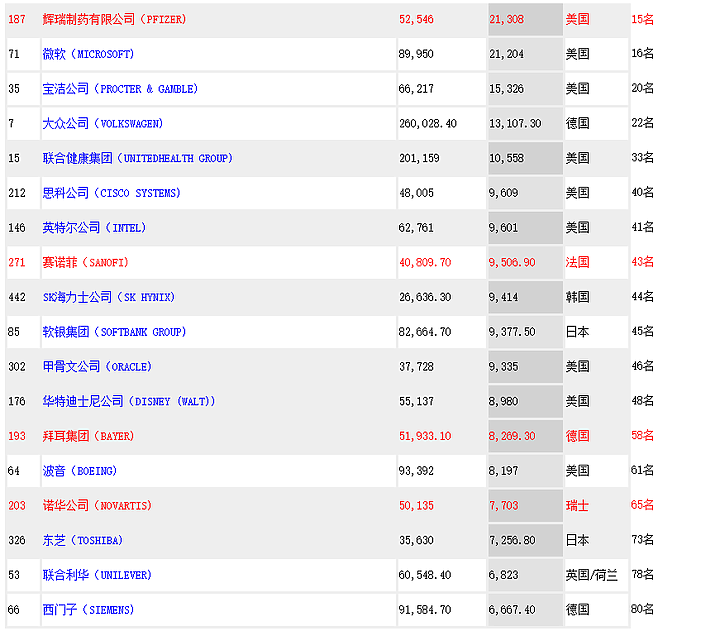Open the 宝洁公司 (PROCTER & GAMBLE) link

(120, 89)
